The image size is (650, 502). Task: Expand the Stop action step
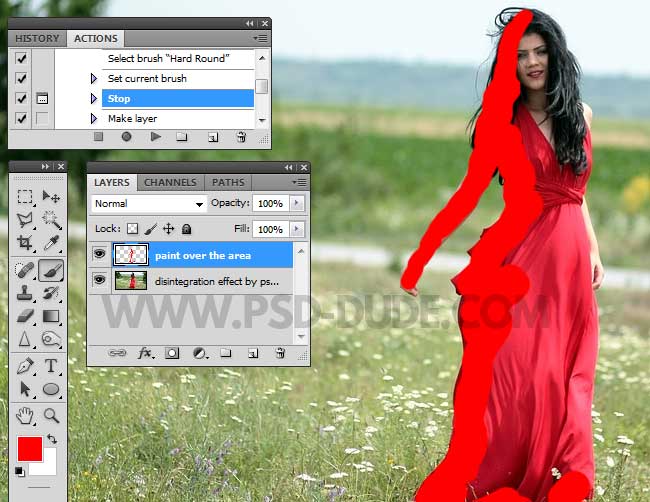[x=94, y=98]
